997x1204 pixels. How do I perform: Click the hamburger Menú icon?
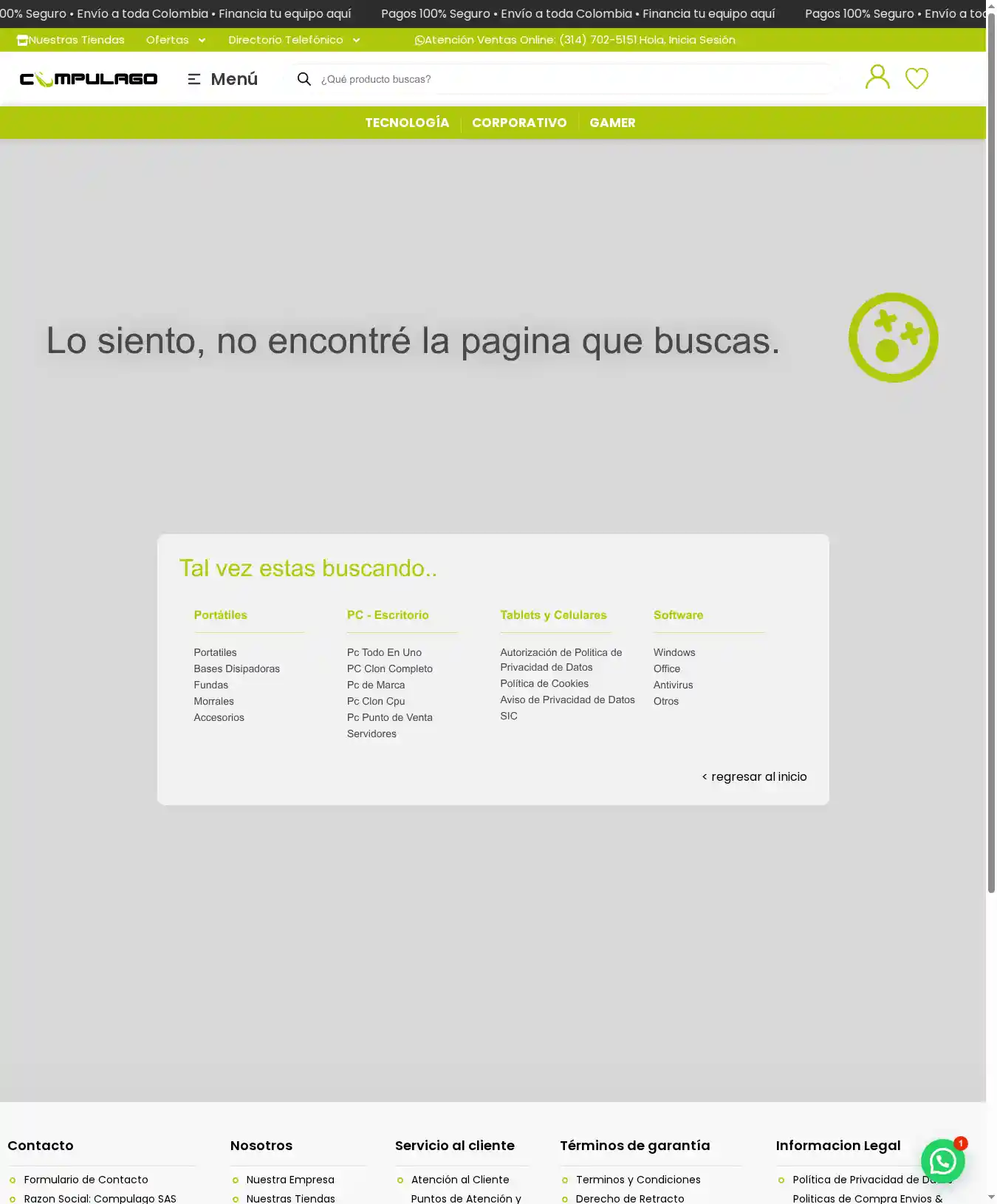[x=194, y=79]
